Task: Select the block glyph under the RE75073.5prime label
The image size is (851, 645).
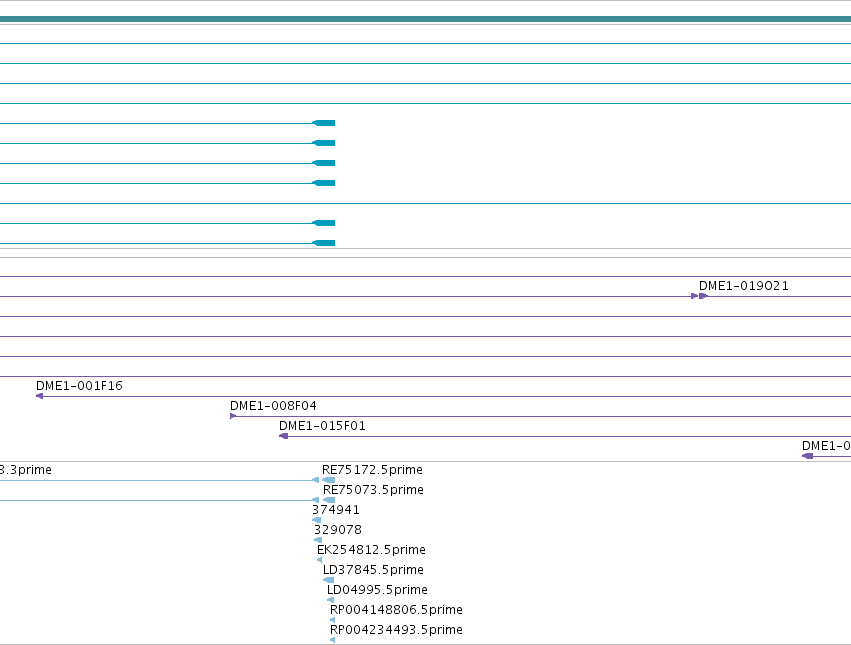Action: click(329, 500)
